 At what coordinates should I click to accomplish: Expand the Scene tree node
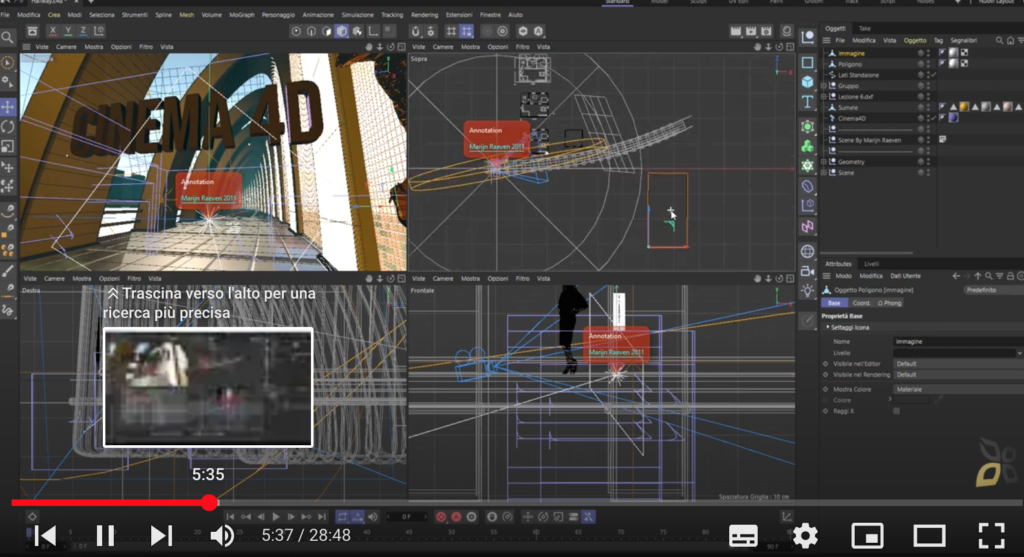point(824,173)
